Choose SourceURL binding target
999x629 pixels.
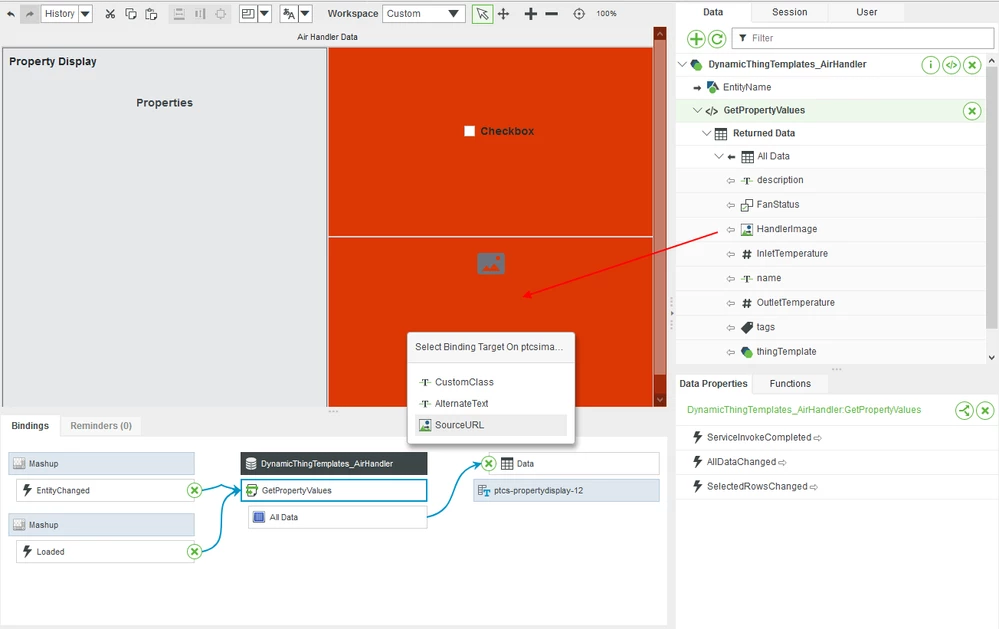[491, 425]
